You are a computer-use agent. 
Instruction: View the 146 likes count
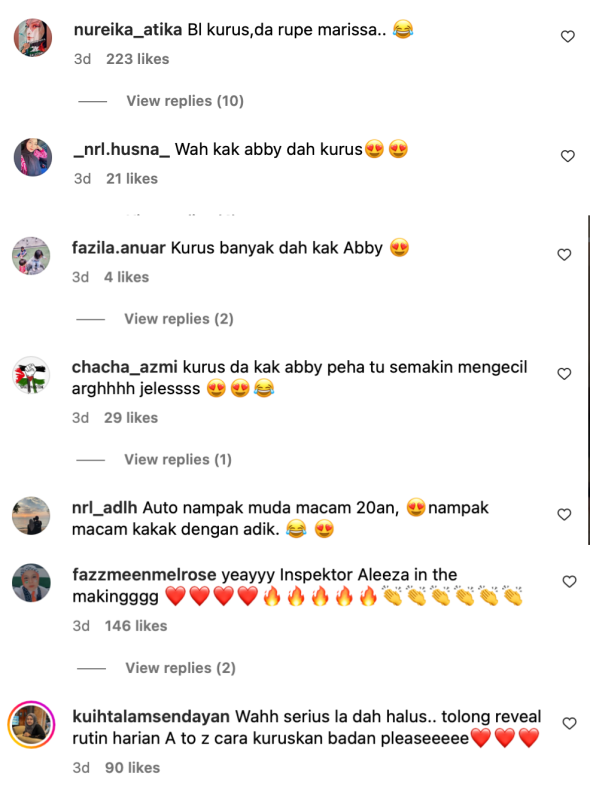point(136,626)
